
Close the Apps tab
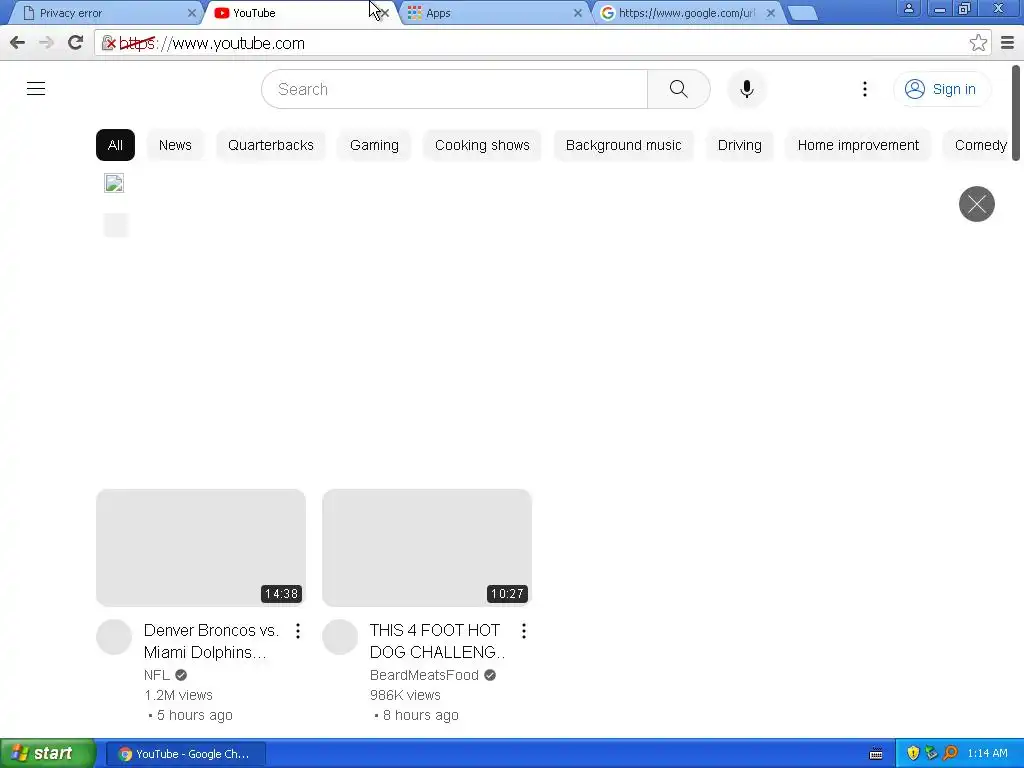click(x=577, y=13)
